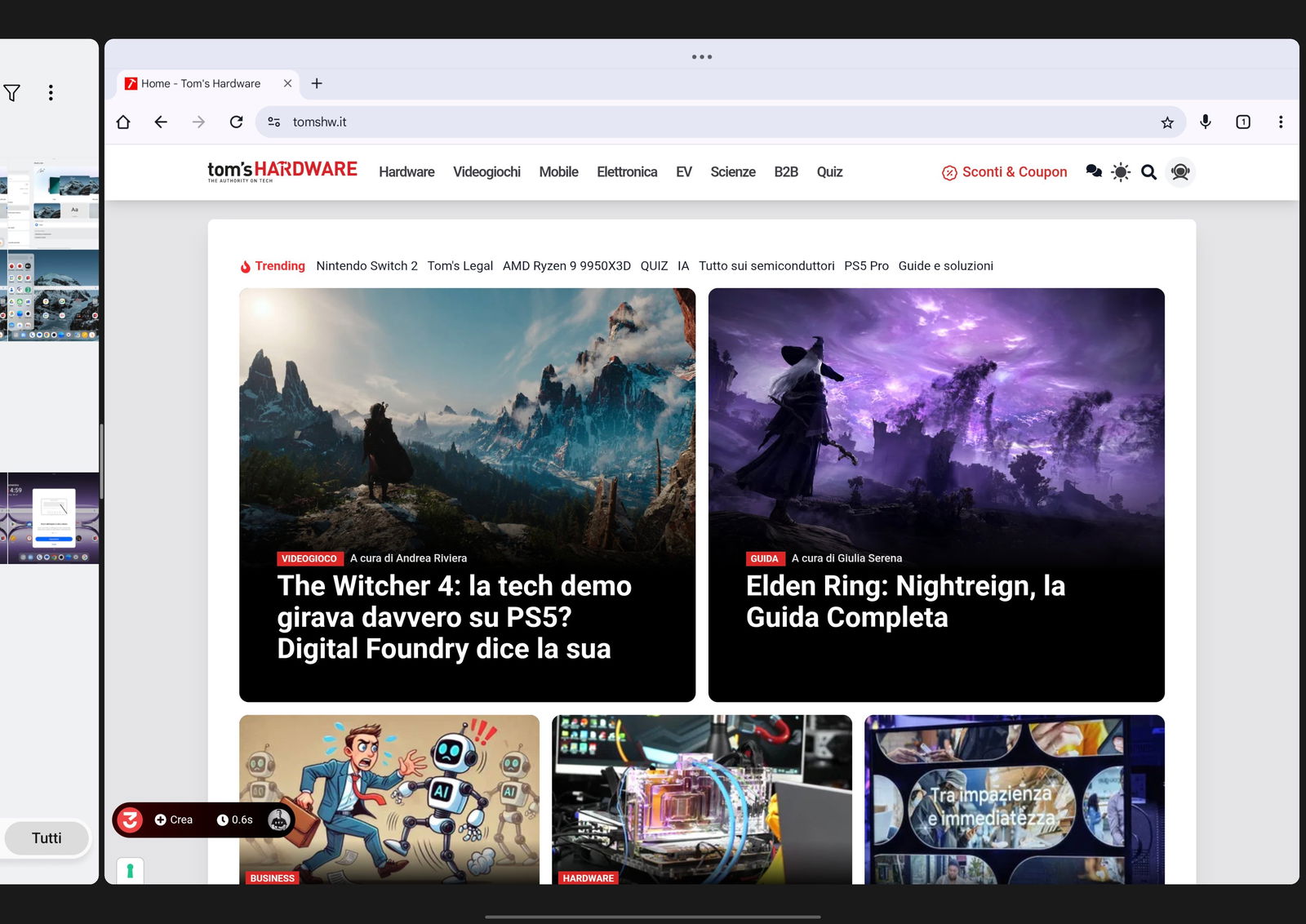Open the EV section
The height and width of the screenshot is (924, 1306).
(684, 171)
